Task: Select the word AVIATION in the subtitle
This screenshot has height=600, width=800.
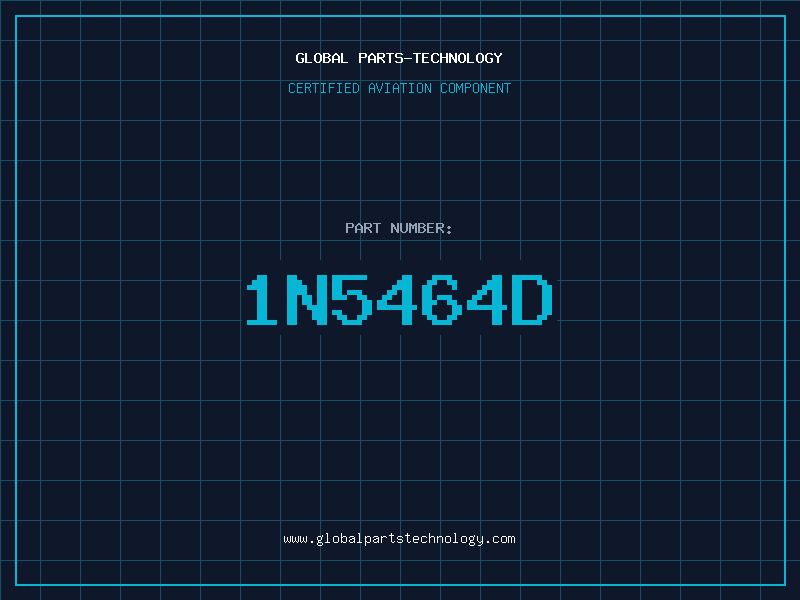Action: tap(400, 88)
